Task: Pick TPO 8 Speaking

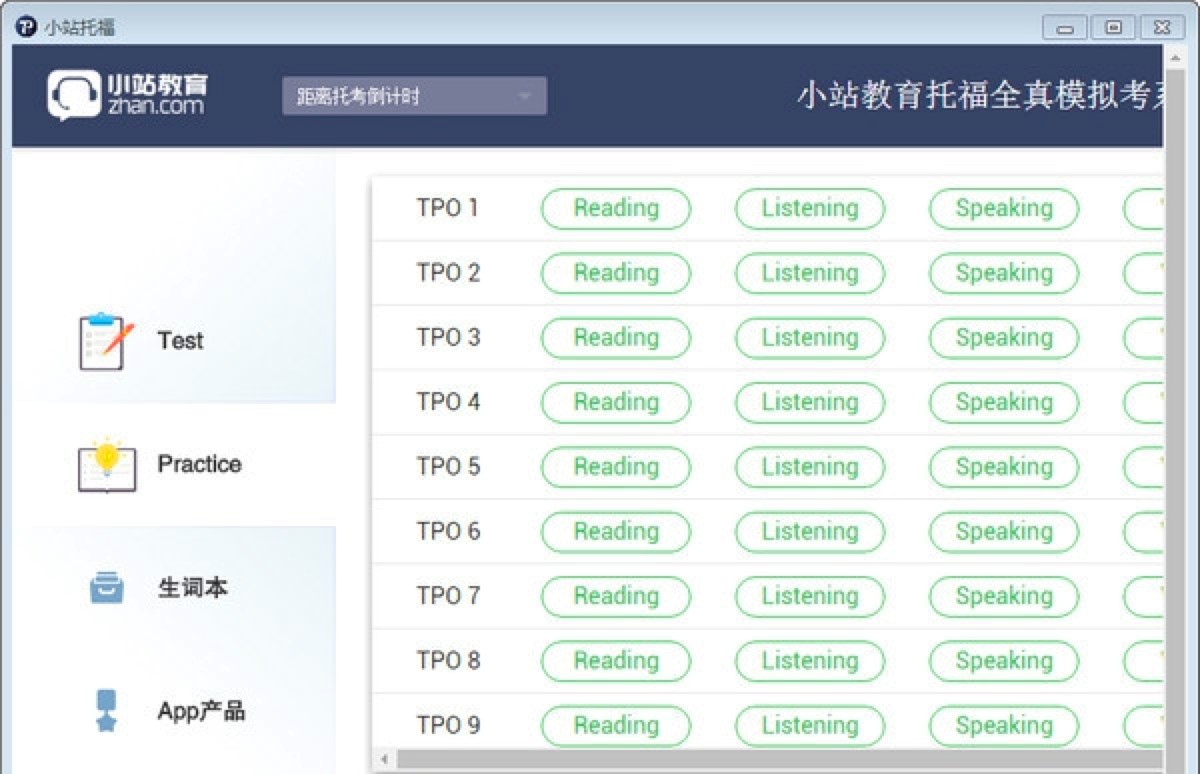Action: [x=1004, y=661]
